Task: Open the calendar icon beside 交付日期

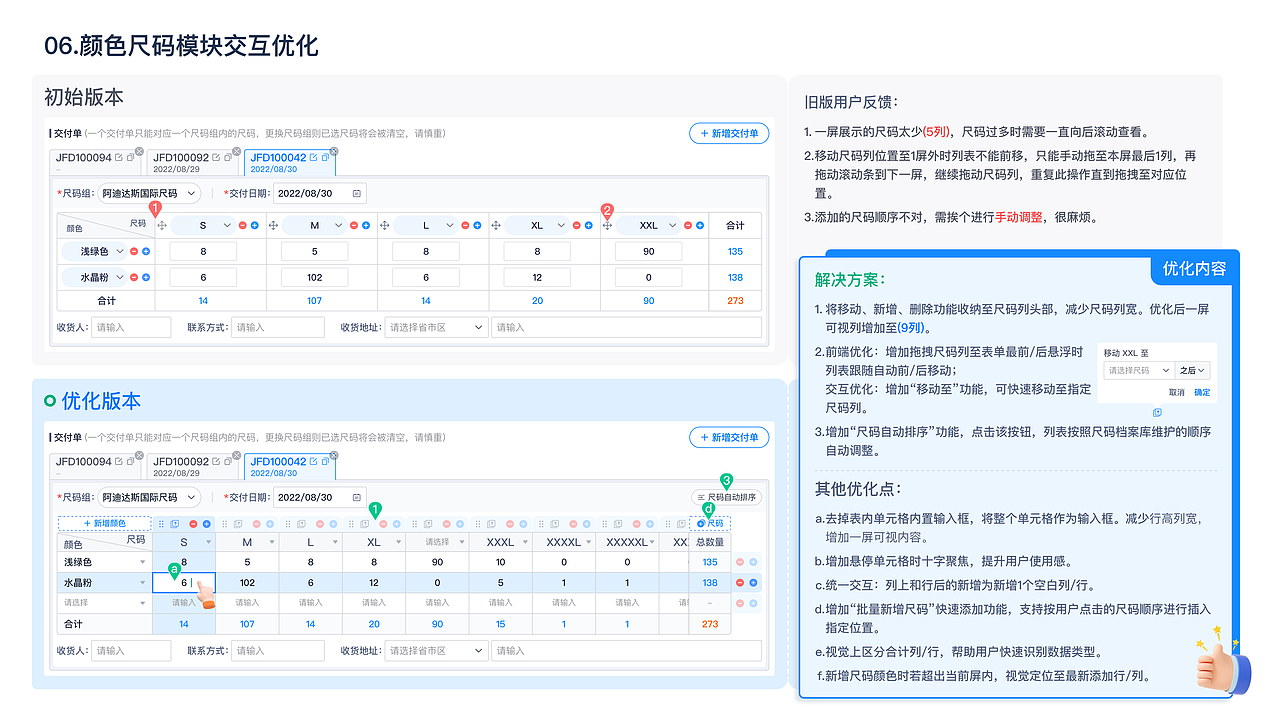Action: point(357,193)
